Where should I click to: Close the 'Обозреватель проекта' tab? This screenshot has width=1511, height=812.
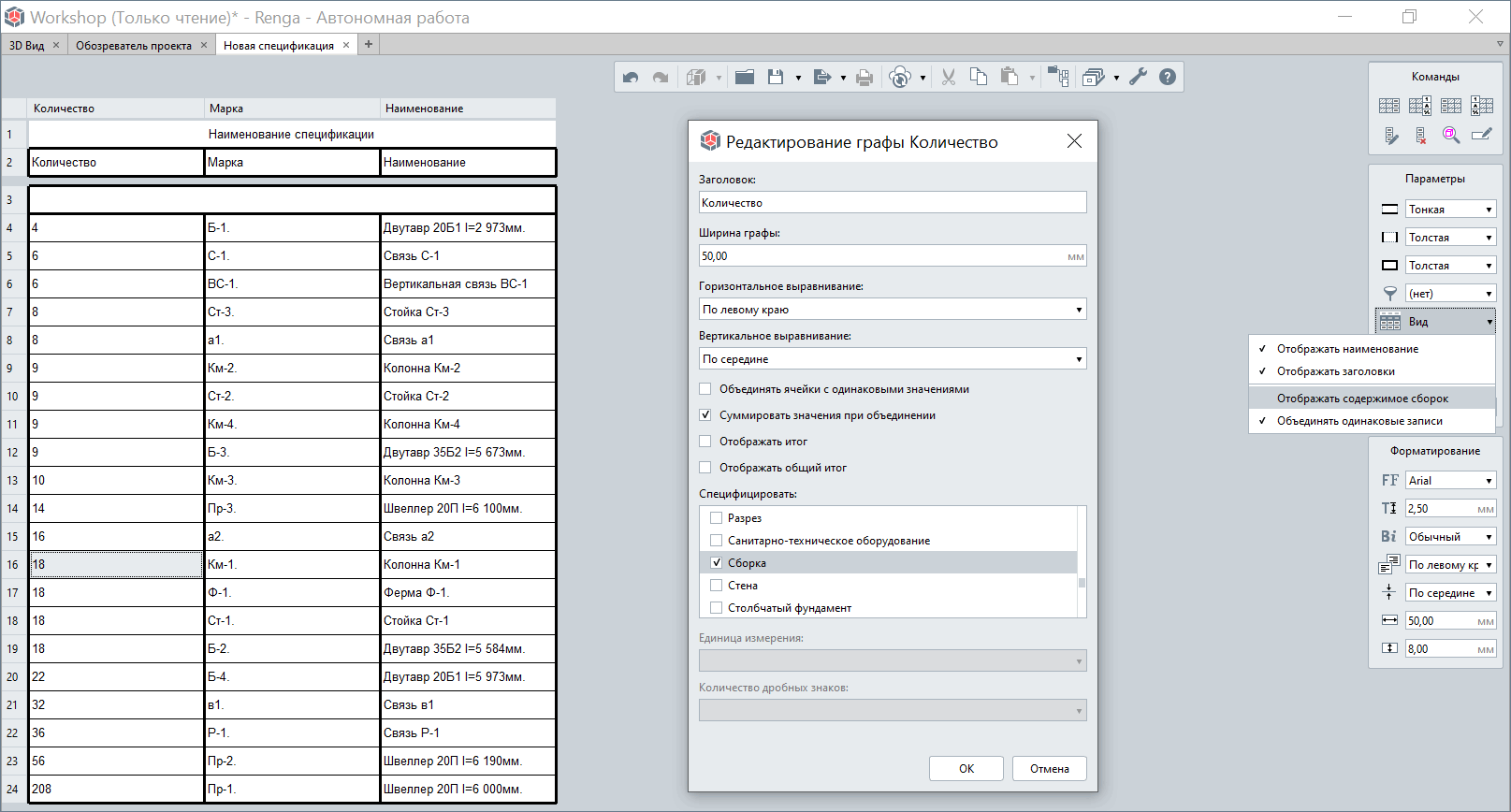coord(204,45)
